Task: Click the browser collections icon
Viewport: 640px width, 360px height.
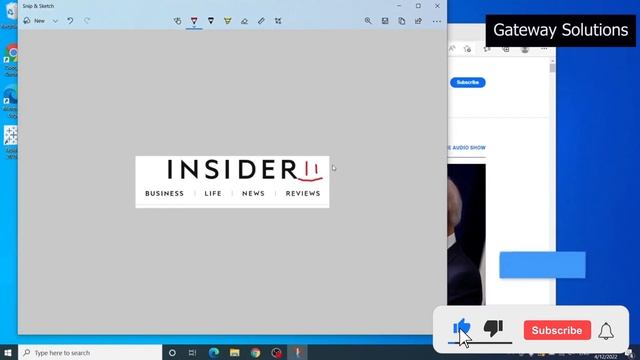Action: [506, 49]
